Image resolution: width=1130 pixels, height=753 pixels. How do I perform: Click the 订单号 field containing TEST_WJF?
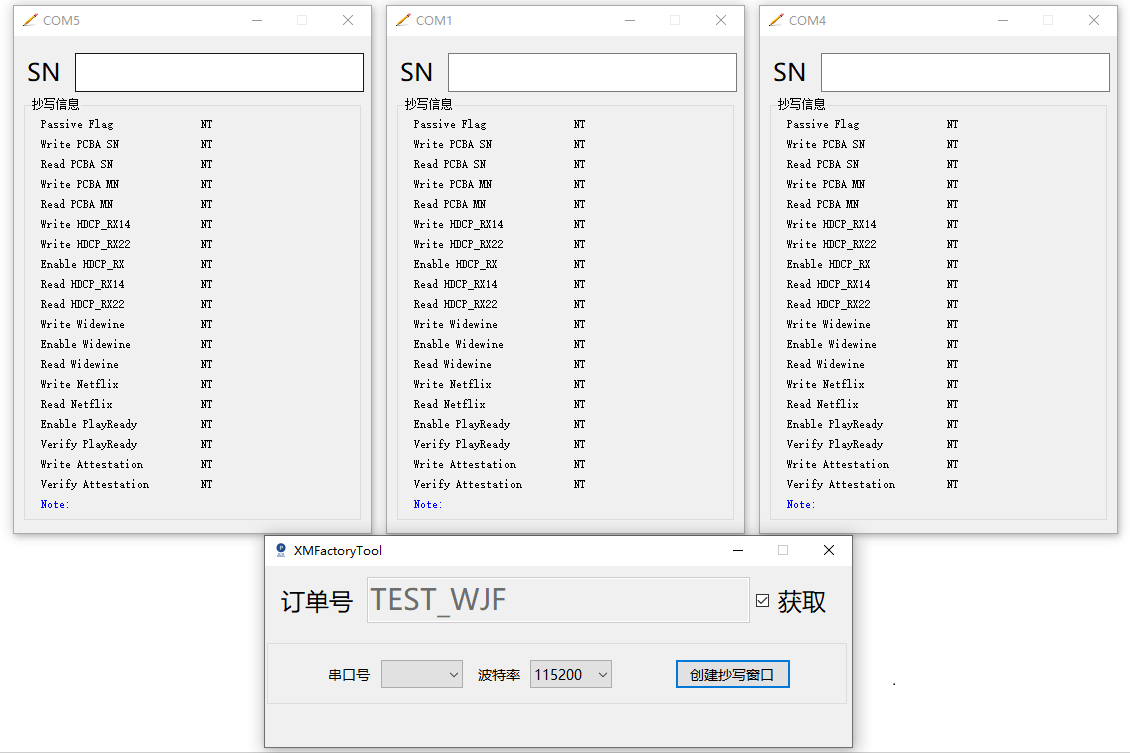pyautogui.click(x=558, y=600)
